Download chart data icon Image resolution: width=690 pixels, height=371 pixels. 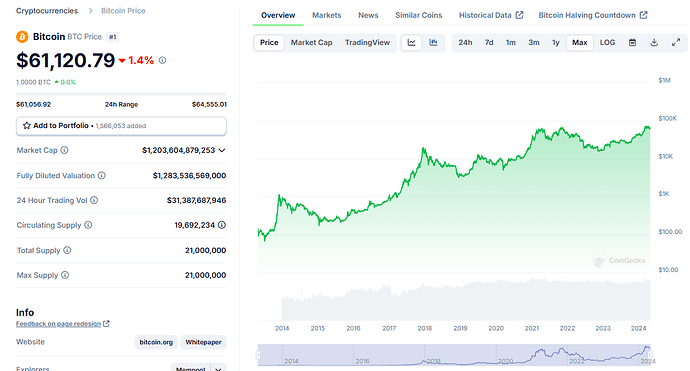[x=654, y=43]
